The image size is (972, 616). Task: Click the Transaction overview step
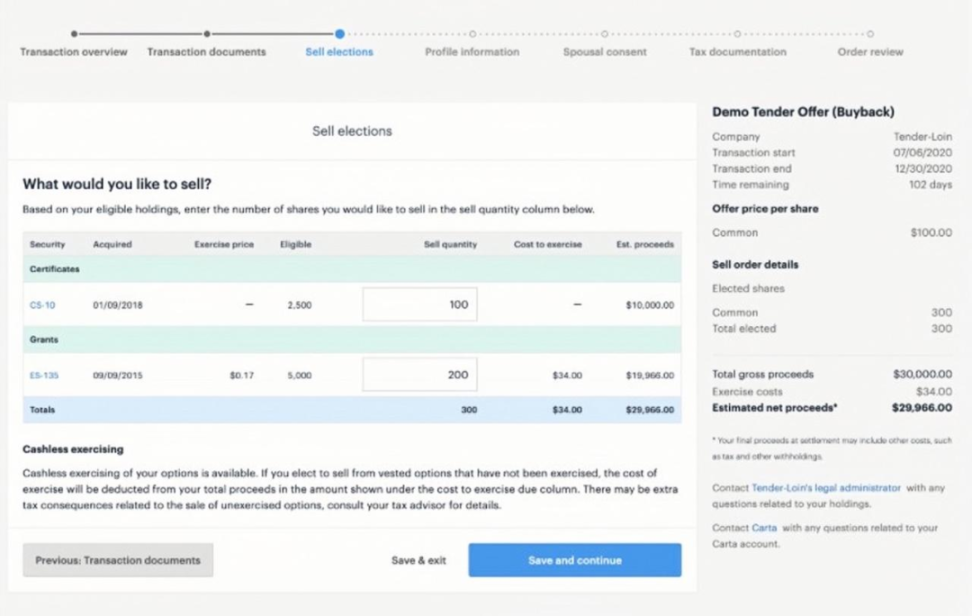click(x=74, y=52)
